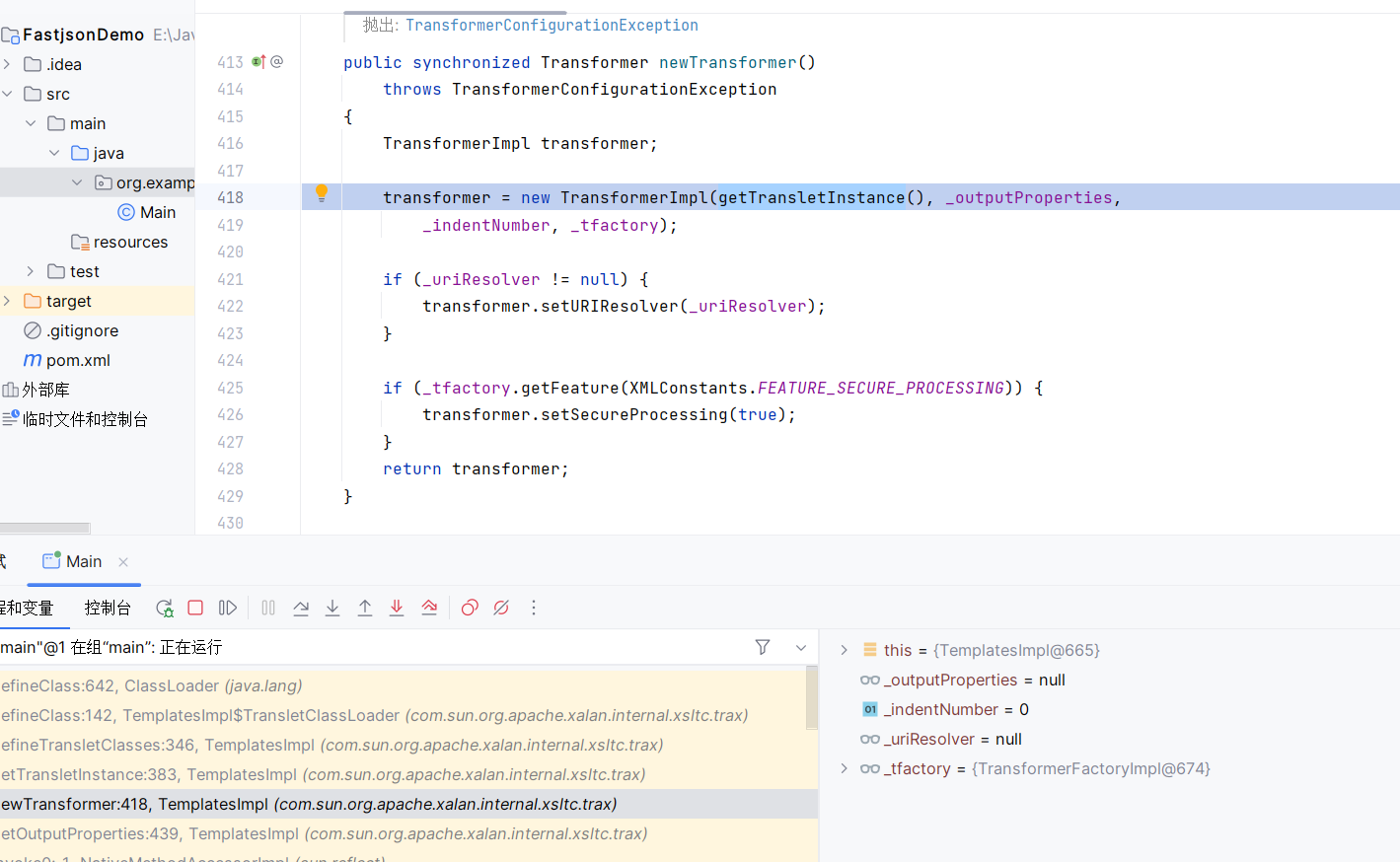Select the _indentNumber = 0 variable

pyautogui.click(x=945, y=709)
